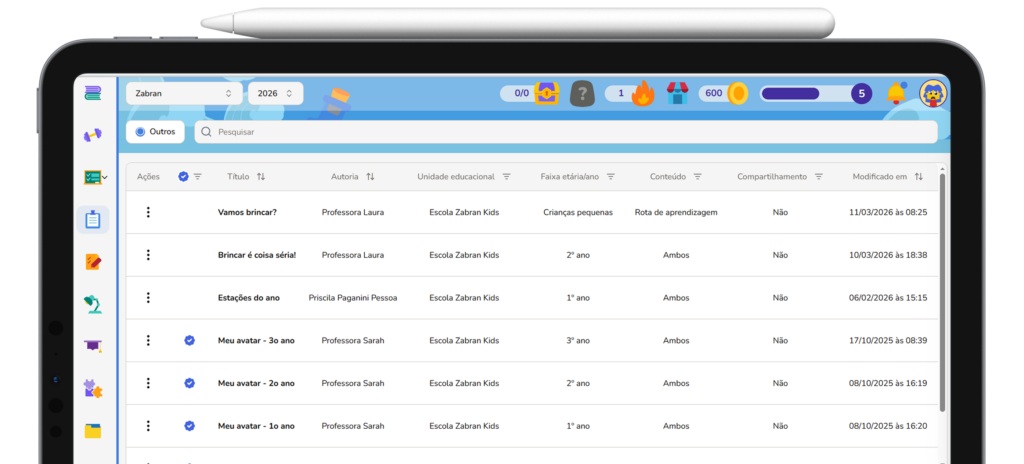Open actions menu for Vamos brincar?
The width and height of the screenshot is (1024, 464).
148,212
